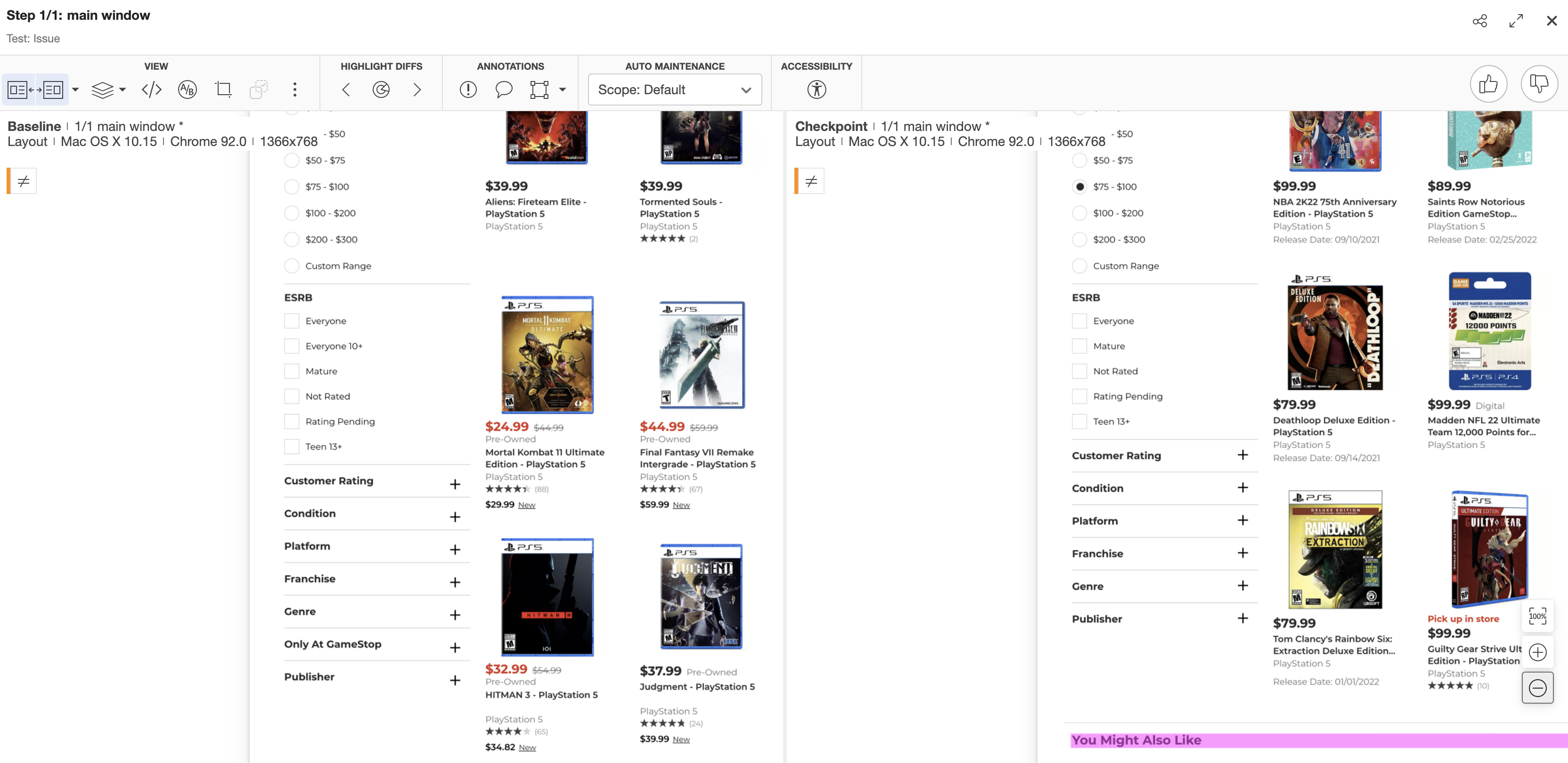Select Baseline Custom Range radio button
The height and width of the screenshot is (763, 1568).
click(292, 266)
